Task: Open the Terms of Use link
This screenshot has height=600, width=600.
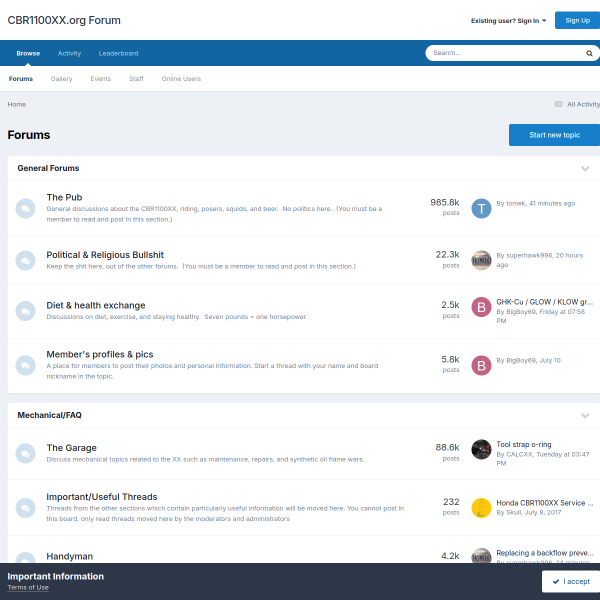Action: tap(28, 587)
